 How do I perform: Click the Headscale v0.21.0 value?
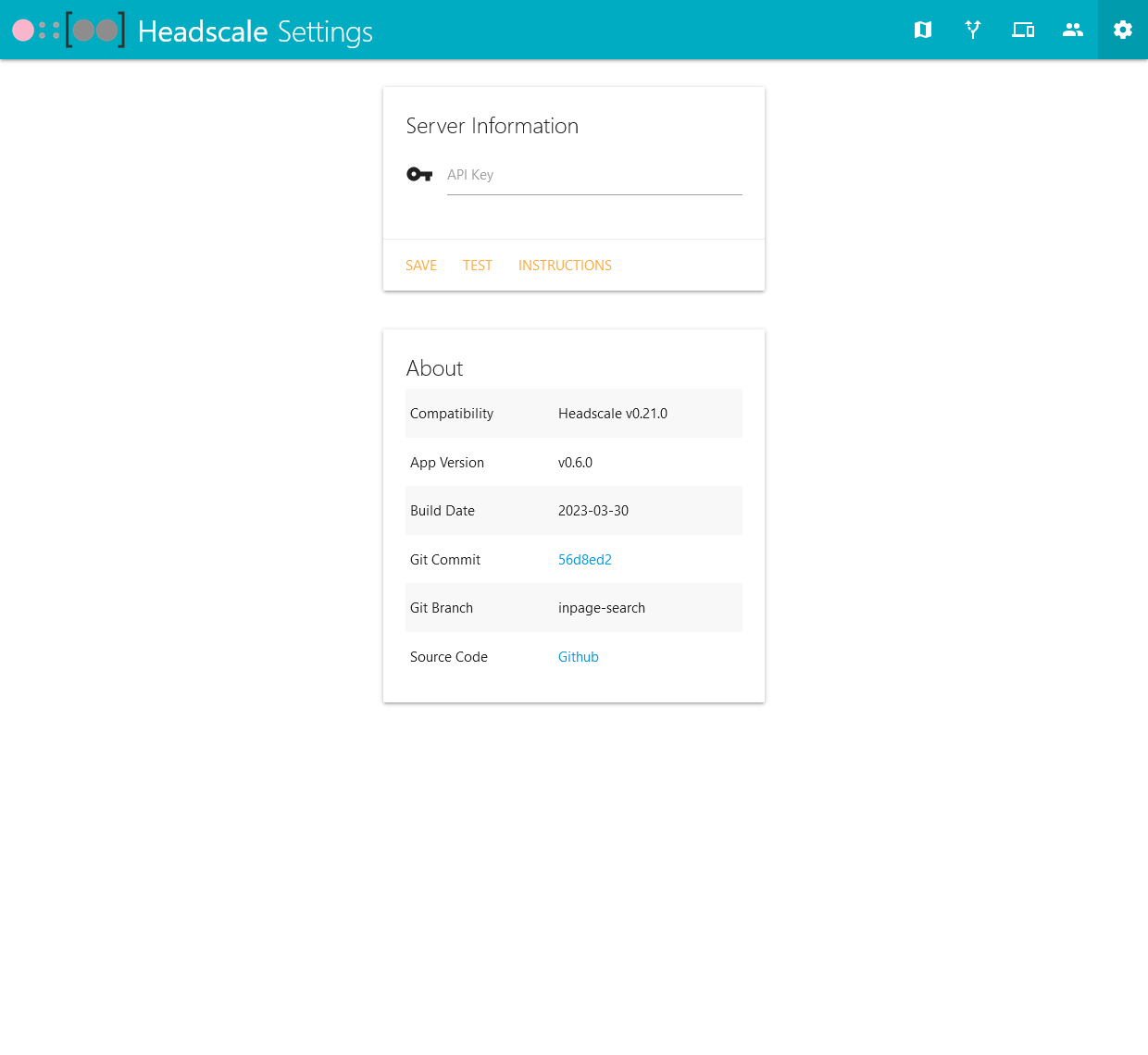pos(613,414)
